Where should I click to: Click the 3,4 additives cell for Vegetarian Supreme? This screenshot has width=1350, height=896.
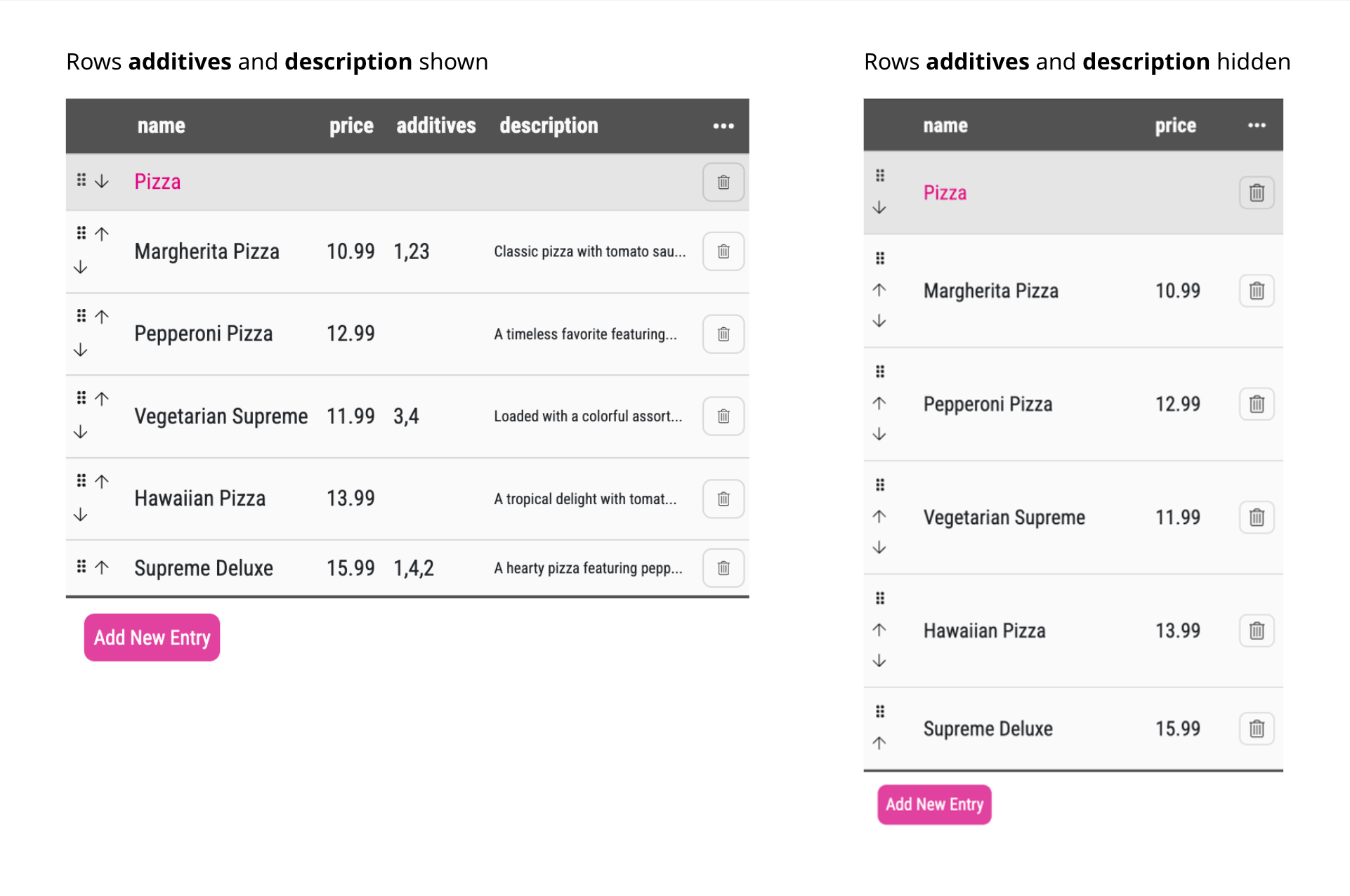(406, 416)
